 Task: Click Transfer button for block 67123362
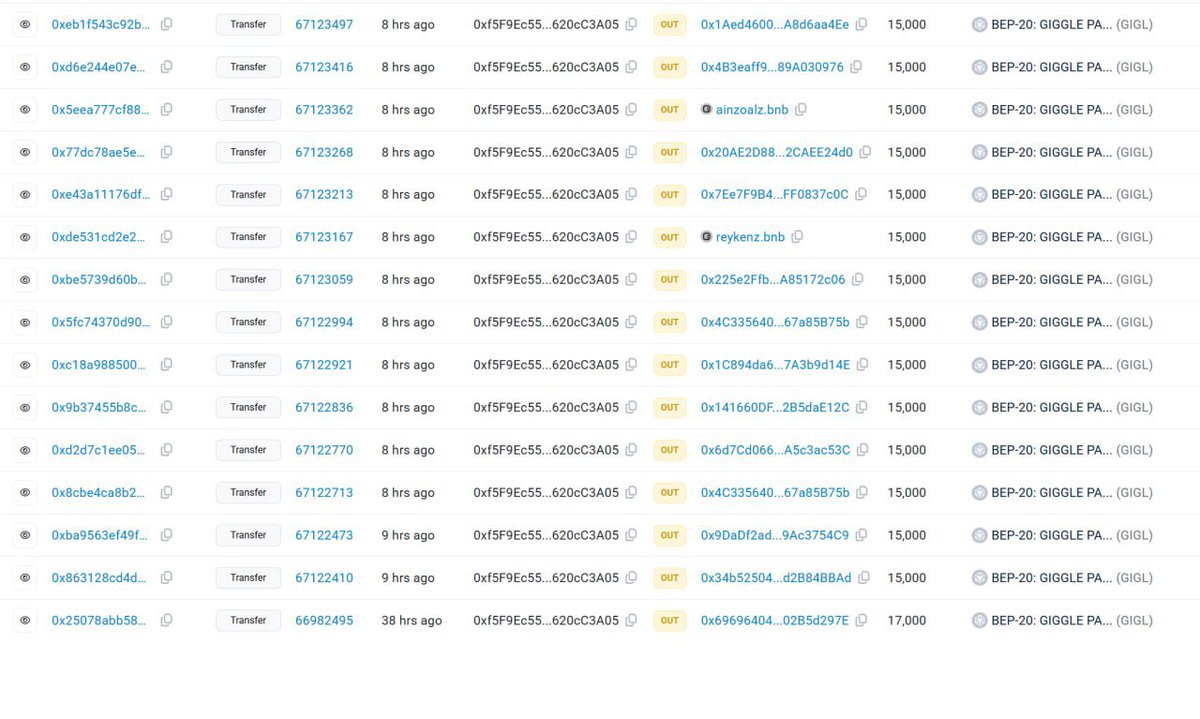click(x=248, y=109)
